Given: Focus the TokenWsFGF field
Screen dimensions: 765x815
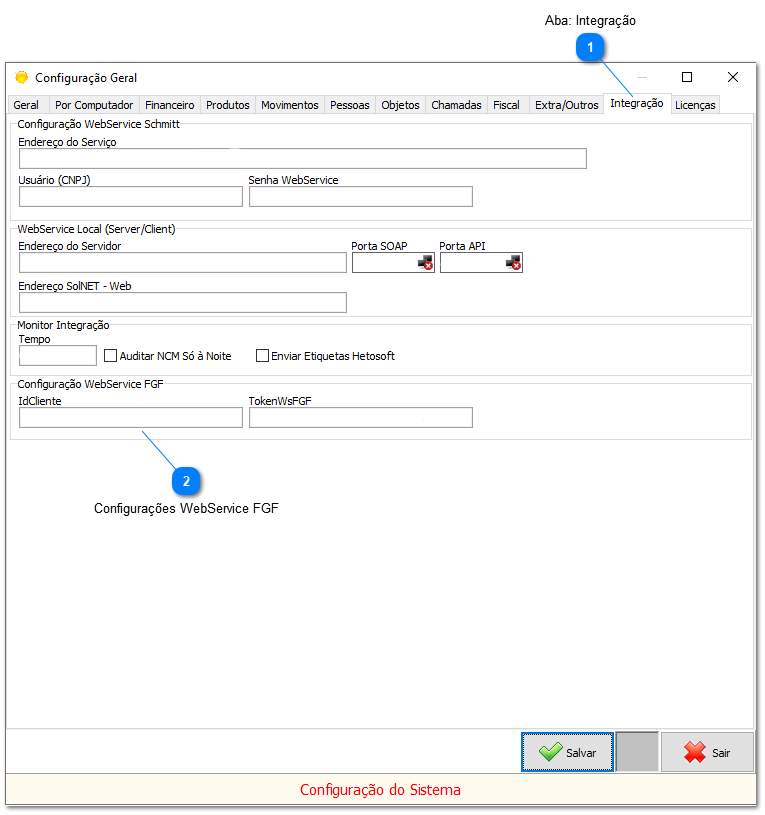Looking at the screenshot, I should coord(361,417).
